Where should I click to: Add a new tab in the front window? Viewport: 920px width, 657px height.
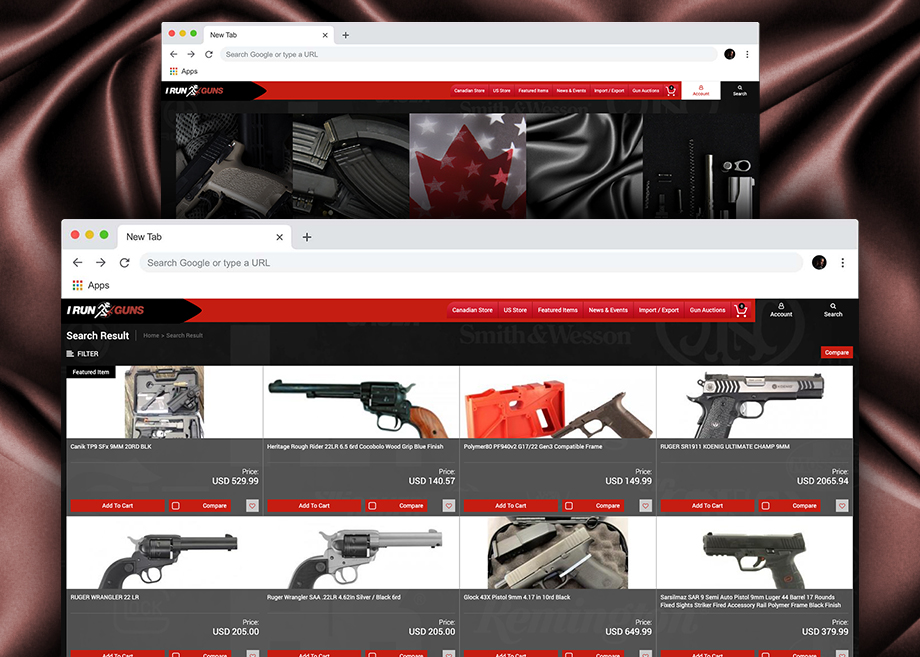[307, 237]
